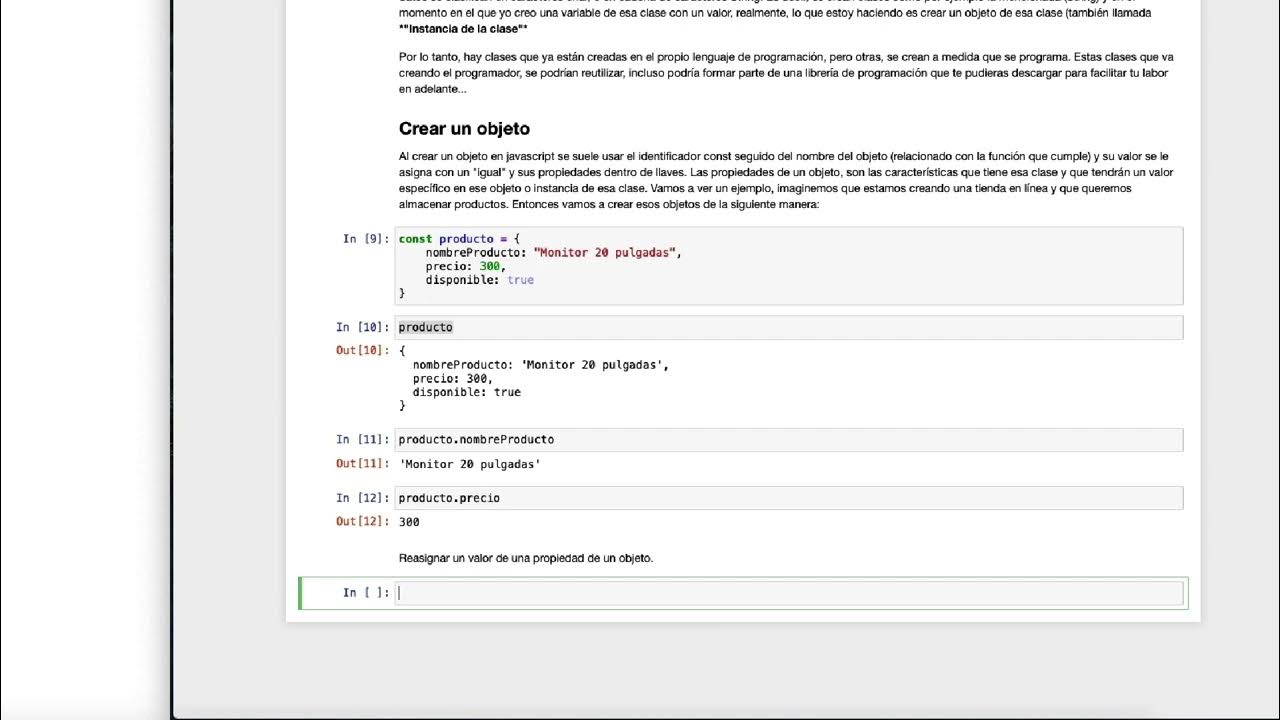
Task: Click the heading "Crear un objeto"
Action: [x=464, y=129]
